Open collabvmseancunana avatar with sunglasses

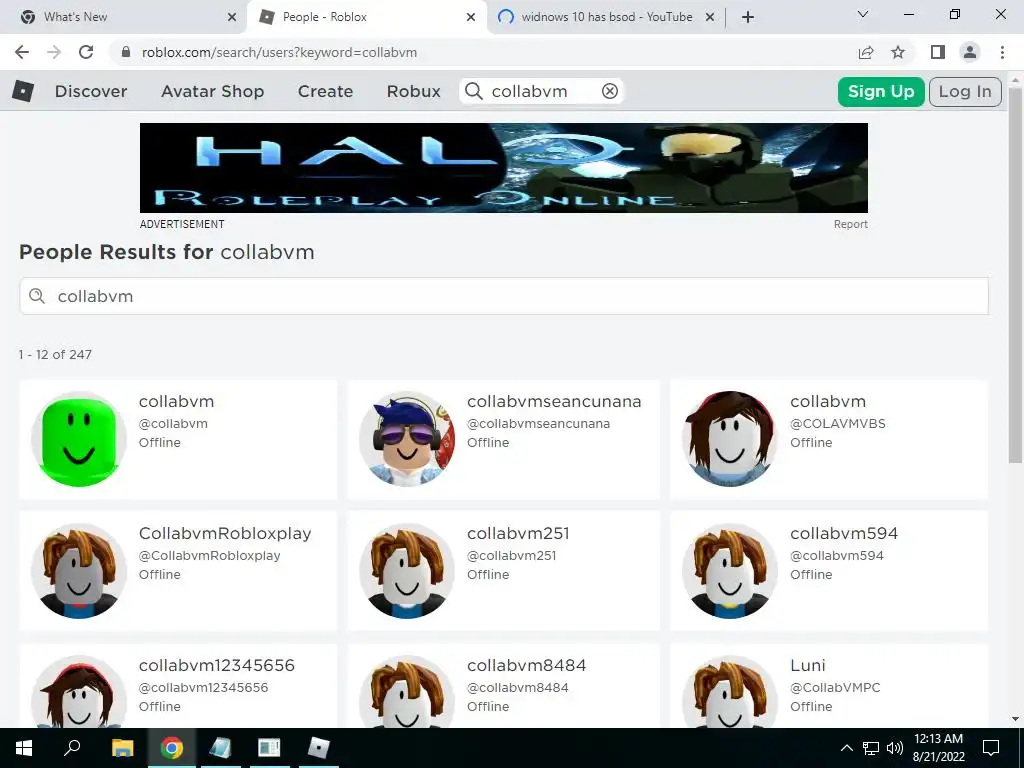(x=407, y=439)
